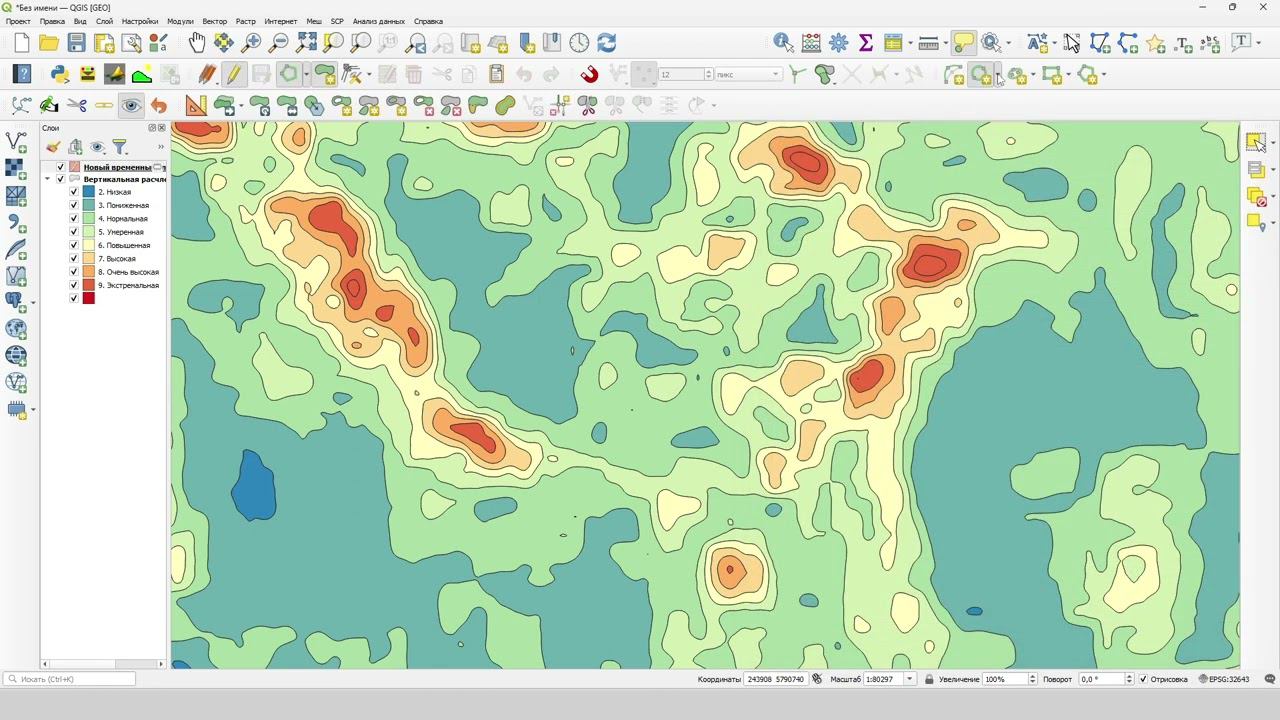Enable snapping with the red magnet icon

point(589,75)
